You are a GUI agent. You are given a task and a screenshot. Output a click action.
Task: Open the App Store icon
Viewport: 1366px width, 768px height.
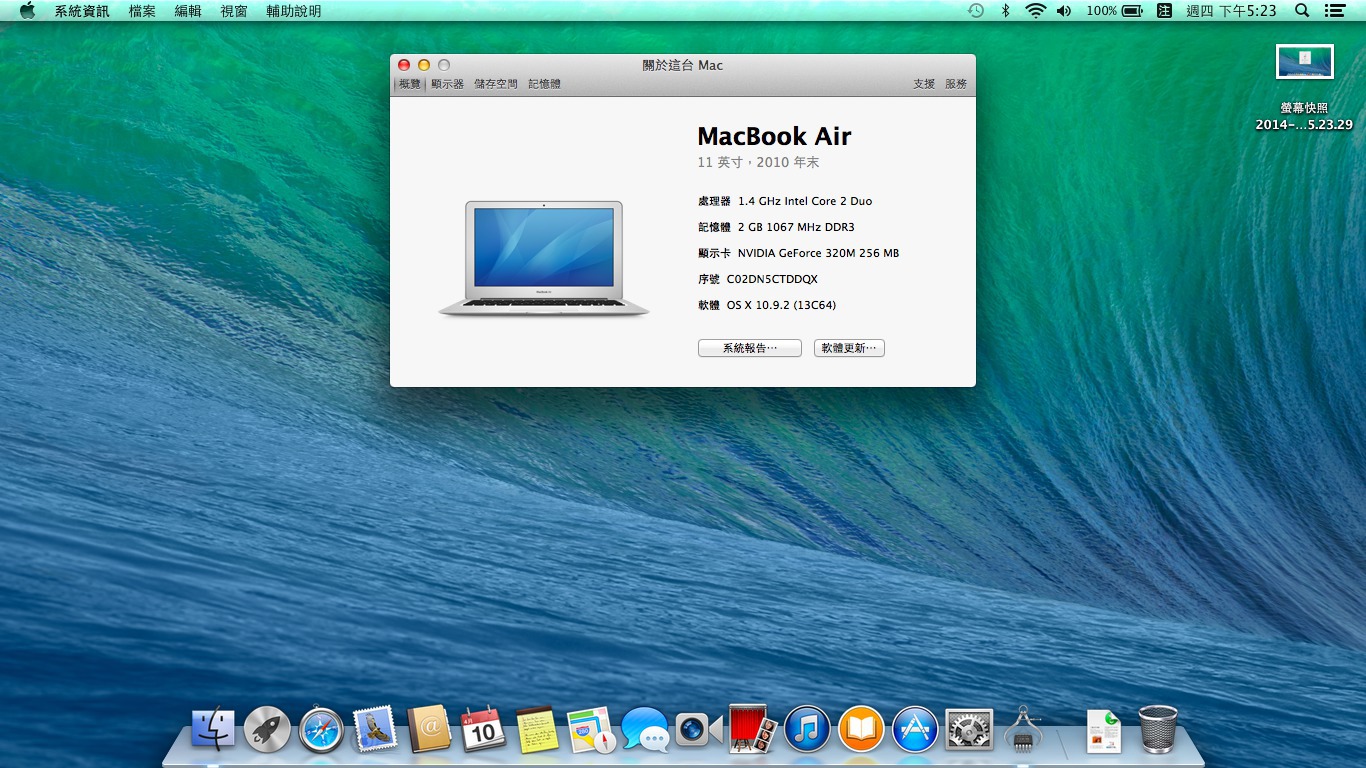pos(915,730)
